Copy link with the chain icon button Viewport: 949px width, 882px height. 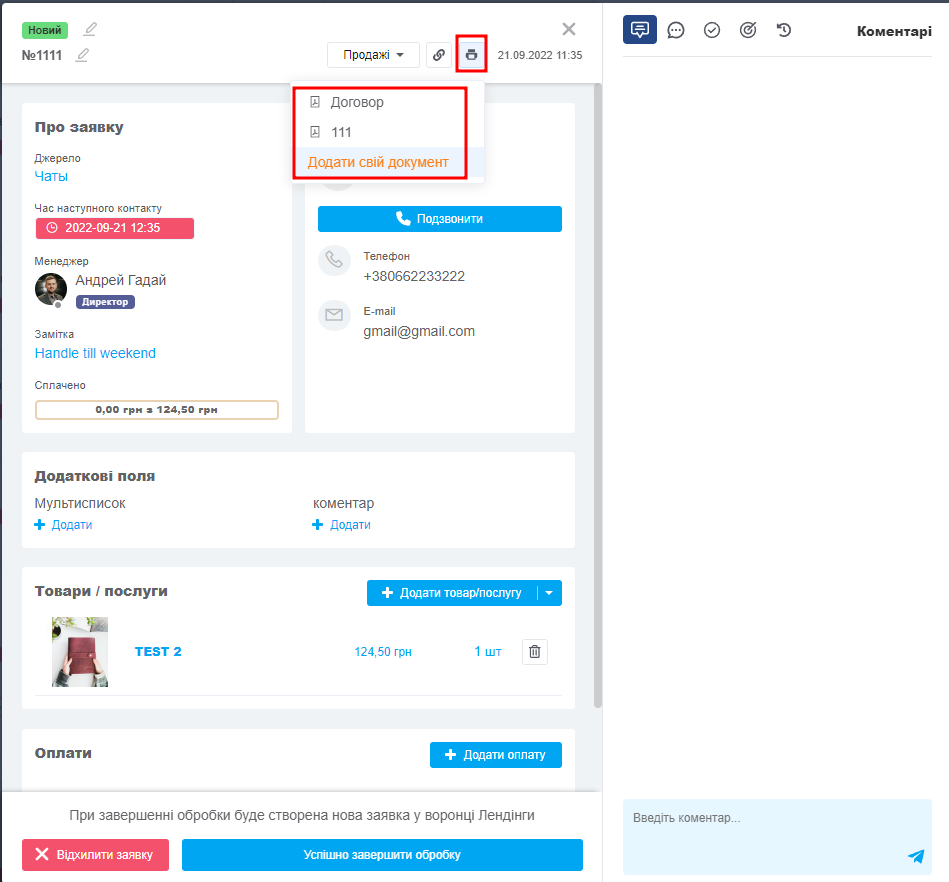tap(439, 55)
